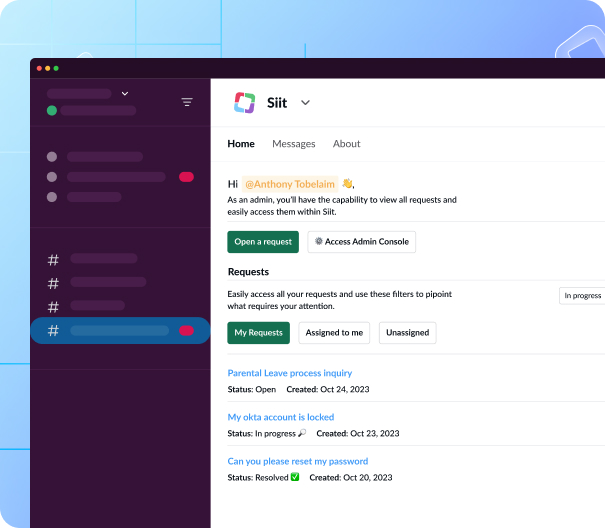Switch to the Home tab
Screen dimensions: 605x528
point(241,144)
